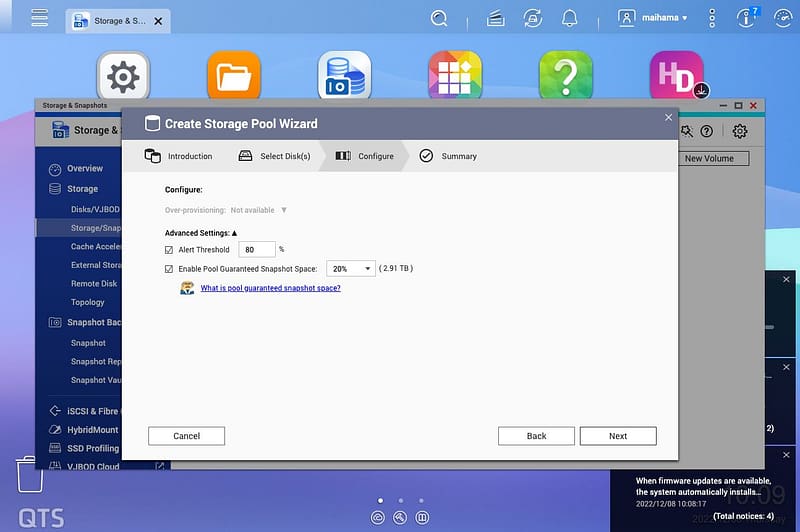Close the Create Storage Pool Wizard
The height and width of the screenshot is (532, 800).
[x=668, y=117]
